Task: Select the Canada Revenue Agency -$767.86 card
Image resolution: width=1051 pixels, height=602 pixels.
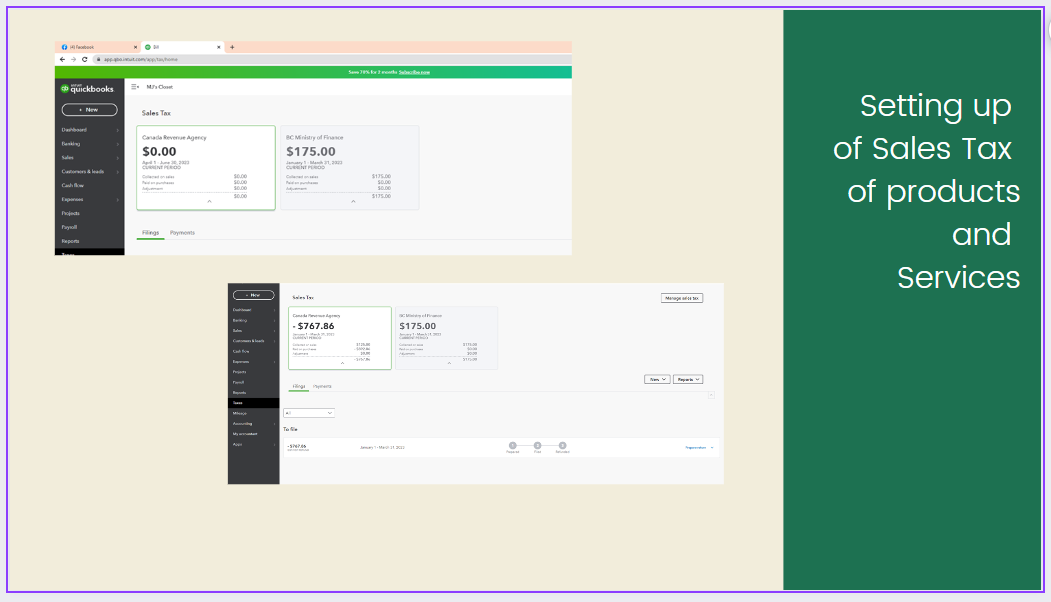Action: 340,338
